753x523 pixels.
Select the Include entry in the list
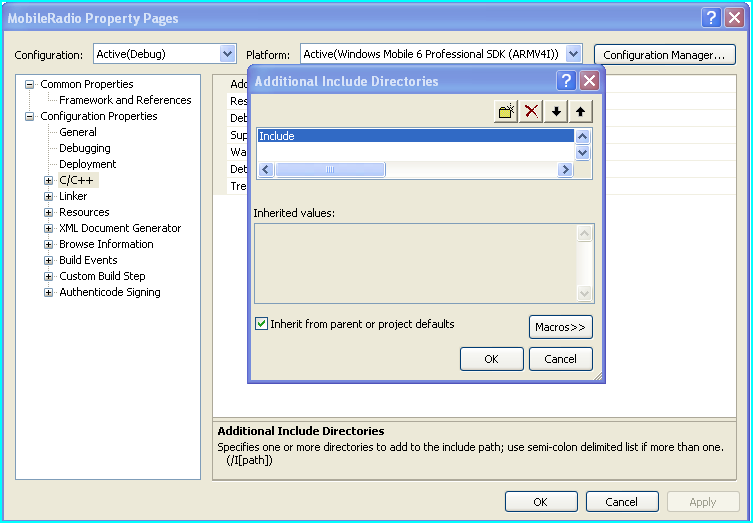point(414,136)
